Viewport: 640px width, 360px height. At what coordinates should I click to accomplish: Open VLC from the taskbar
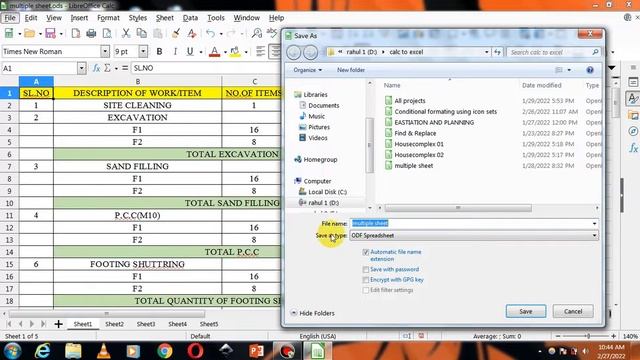104,351
